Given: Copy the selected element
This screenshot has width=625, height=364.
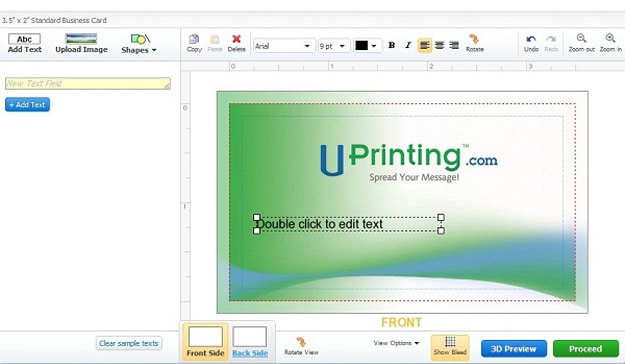Looking at the screenshot, I should tap(194, 43).
